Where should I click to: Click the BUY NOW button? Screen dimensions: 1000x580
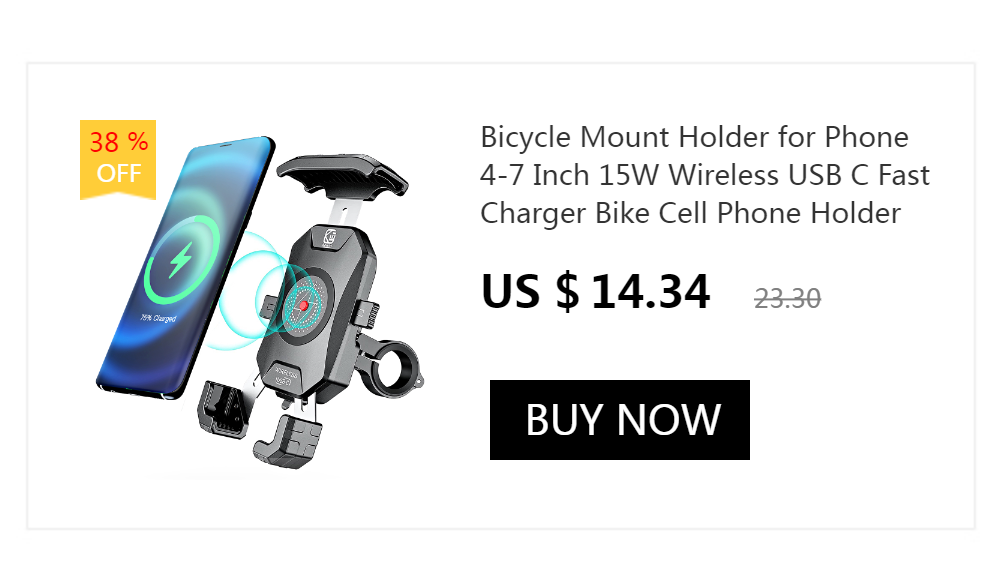(619, 420)
